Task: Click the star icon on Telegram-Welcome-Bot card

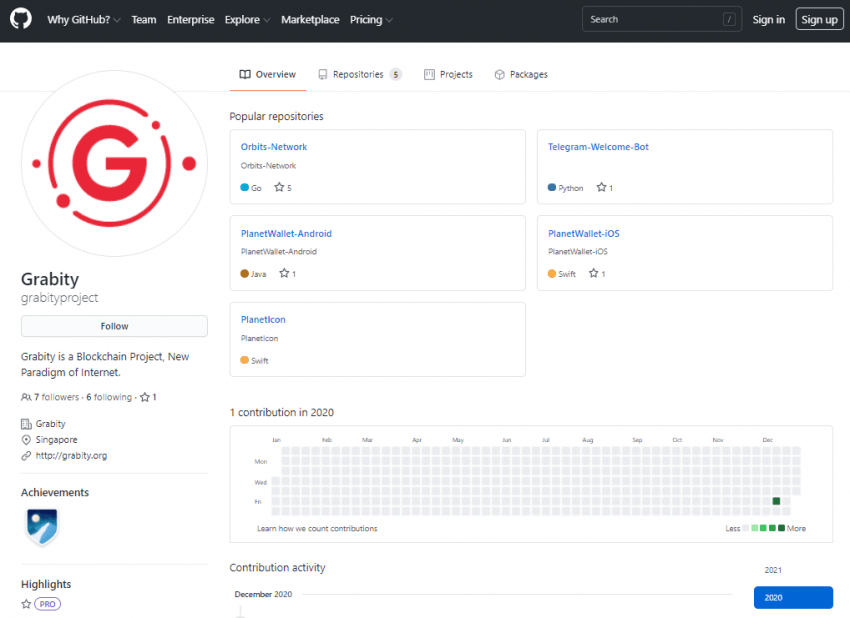Action: 601,188
